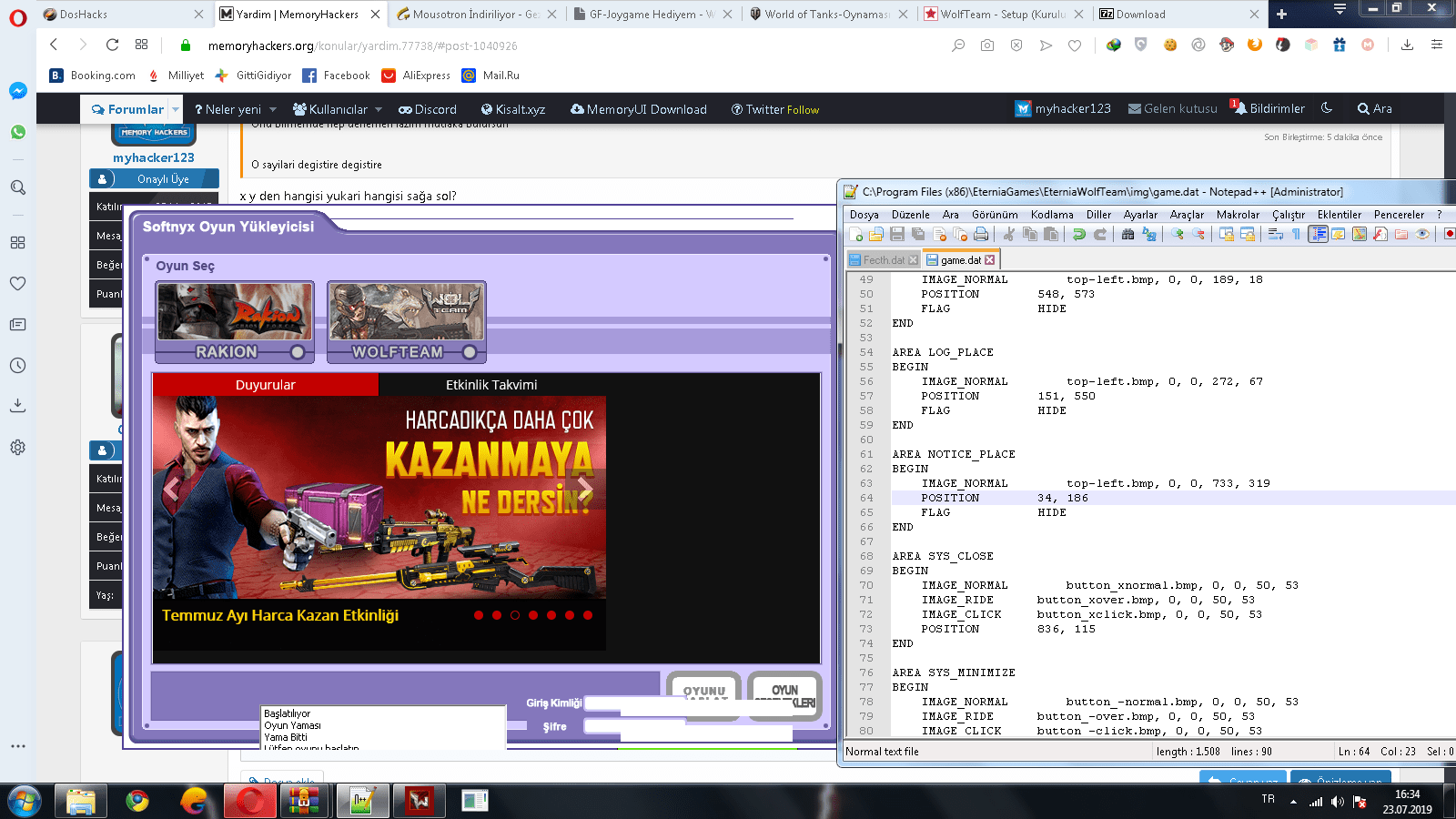Click the Notepad++ print icon
Screen dimensions: 1456x819
tap(981, 235)
